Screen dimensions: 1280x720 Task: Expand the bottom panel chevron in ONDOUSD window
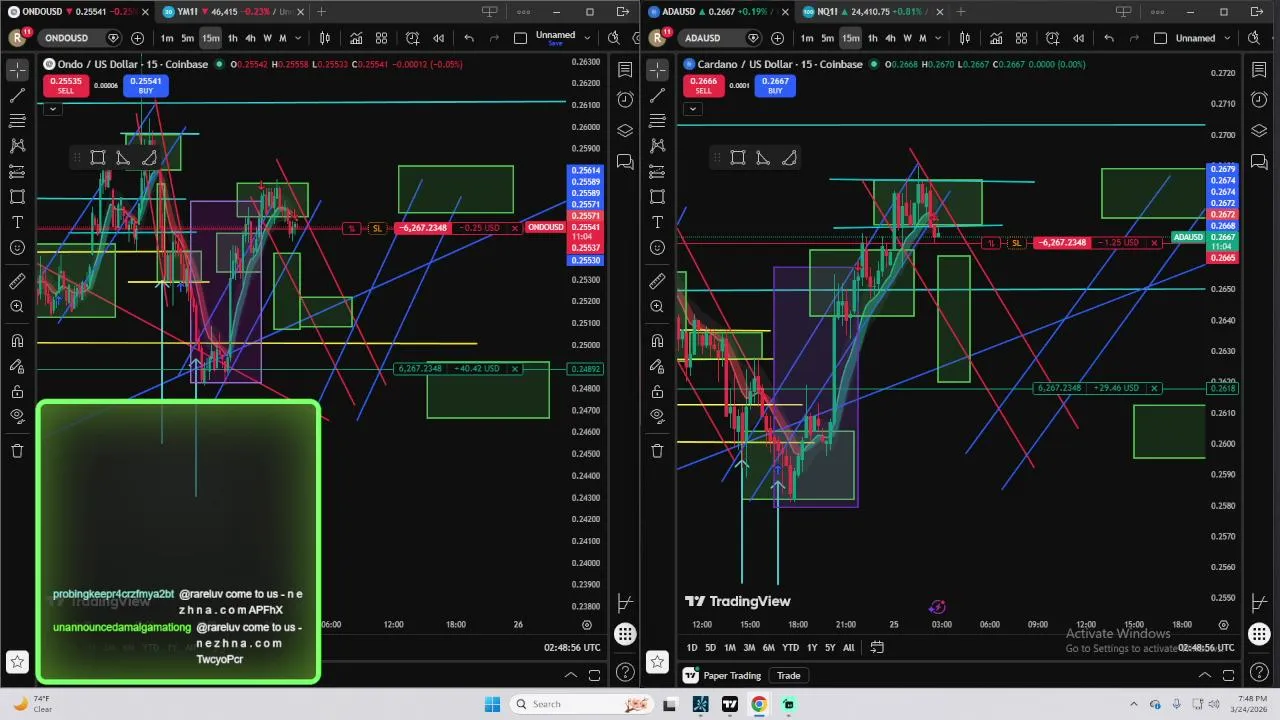(x=571, y=675)
